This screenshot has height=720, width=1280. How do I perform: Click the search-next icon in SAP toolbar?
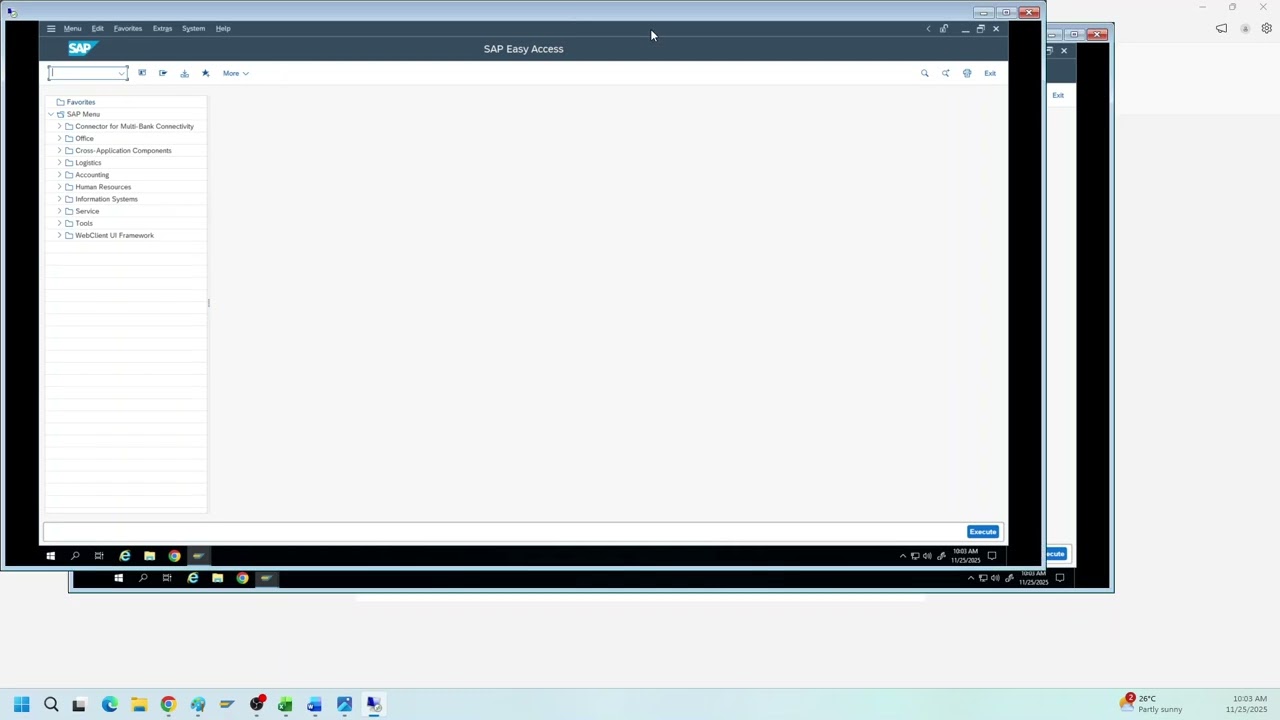click(945, 73)
